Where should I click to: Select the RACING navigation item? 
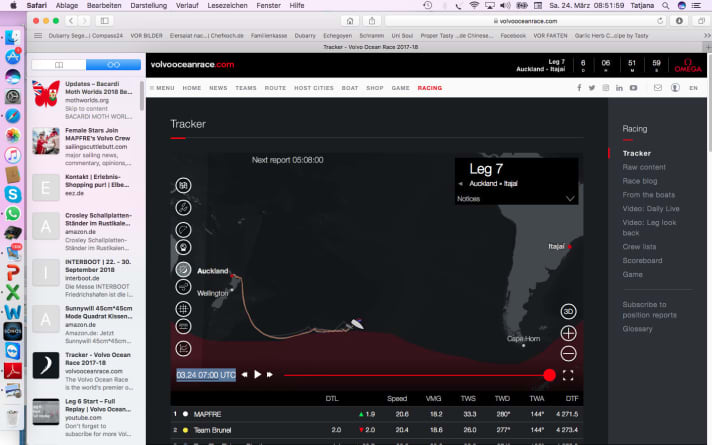click(x=430, y=88)
